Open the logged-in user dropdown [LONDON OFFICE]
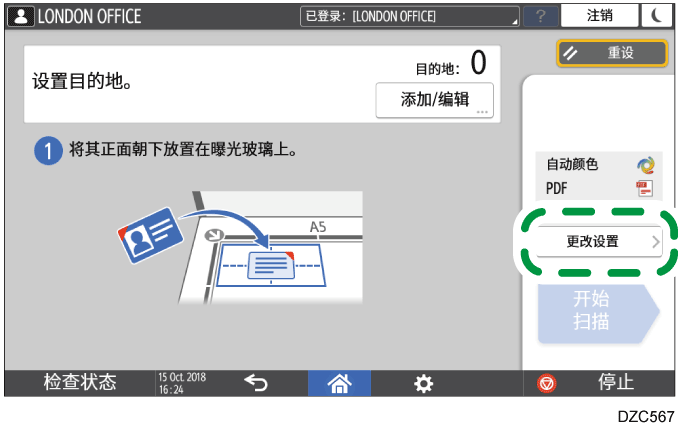This screenshot has height=427, width=687. coord(410,17)
